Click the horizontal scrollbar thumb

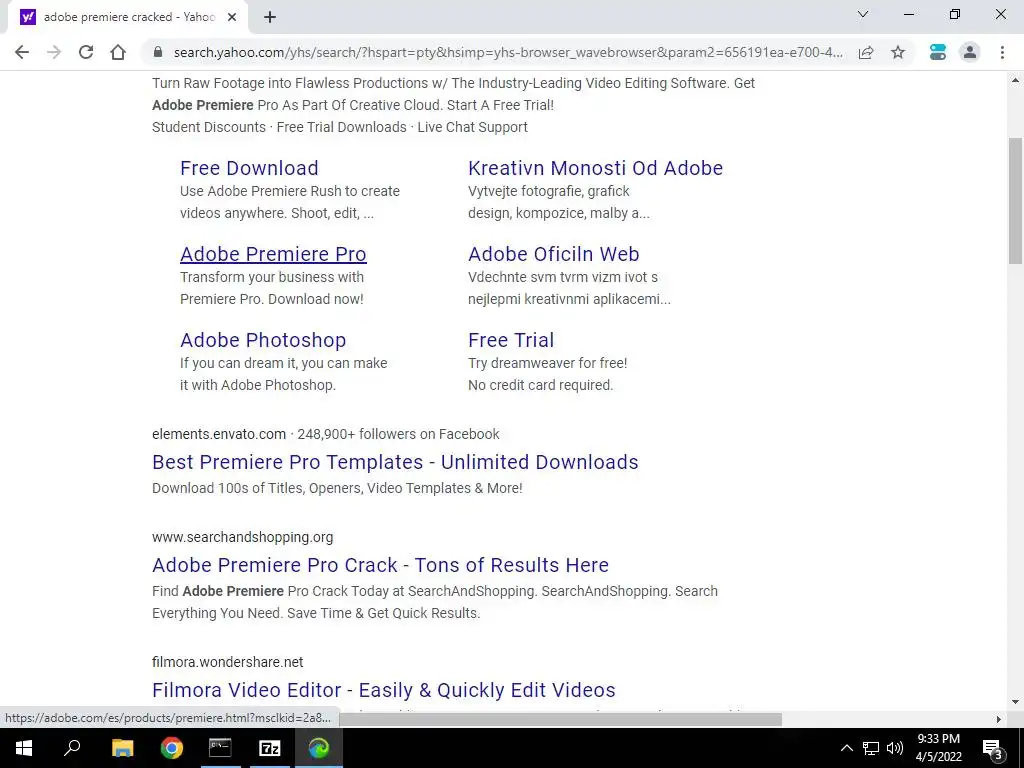click(x=560, y=719)
